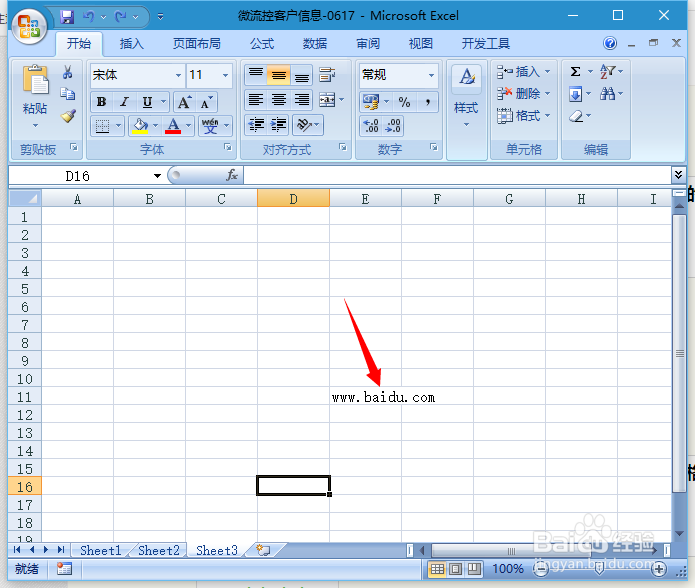Redo the last action

coord(120,17)
